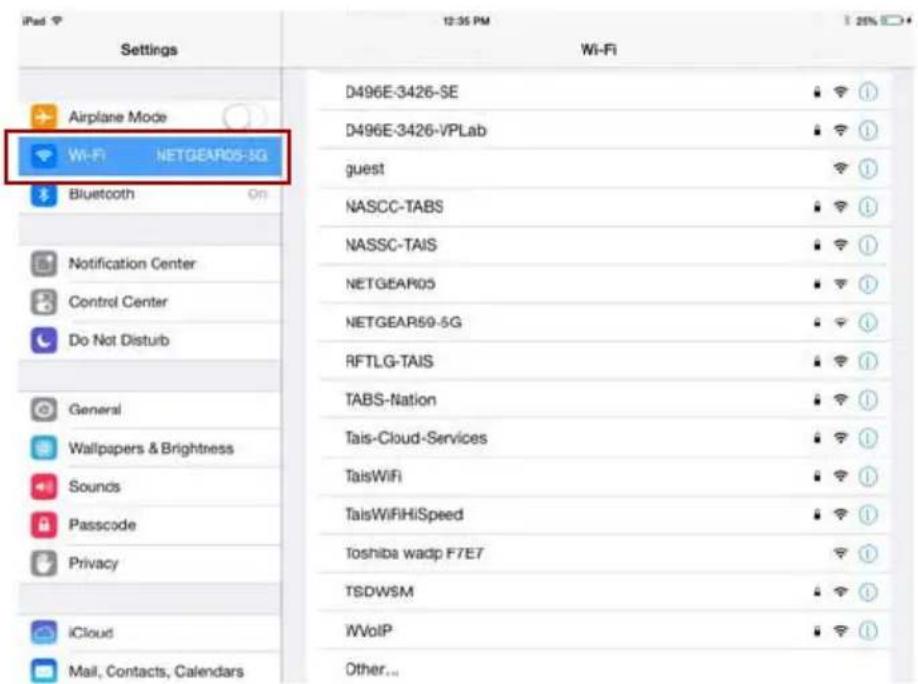The image size is (918, 684).
Task: Open info for D496E-3426-SE network
Action: pyautogui.click(x=868, y=92)
